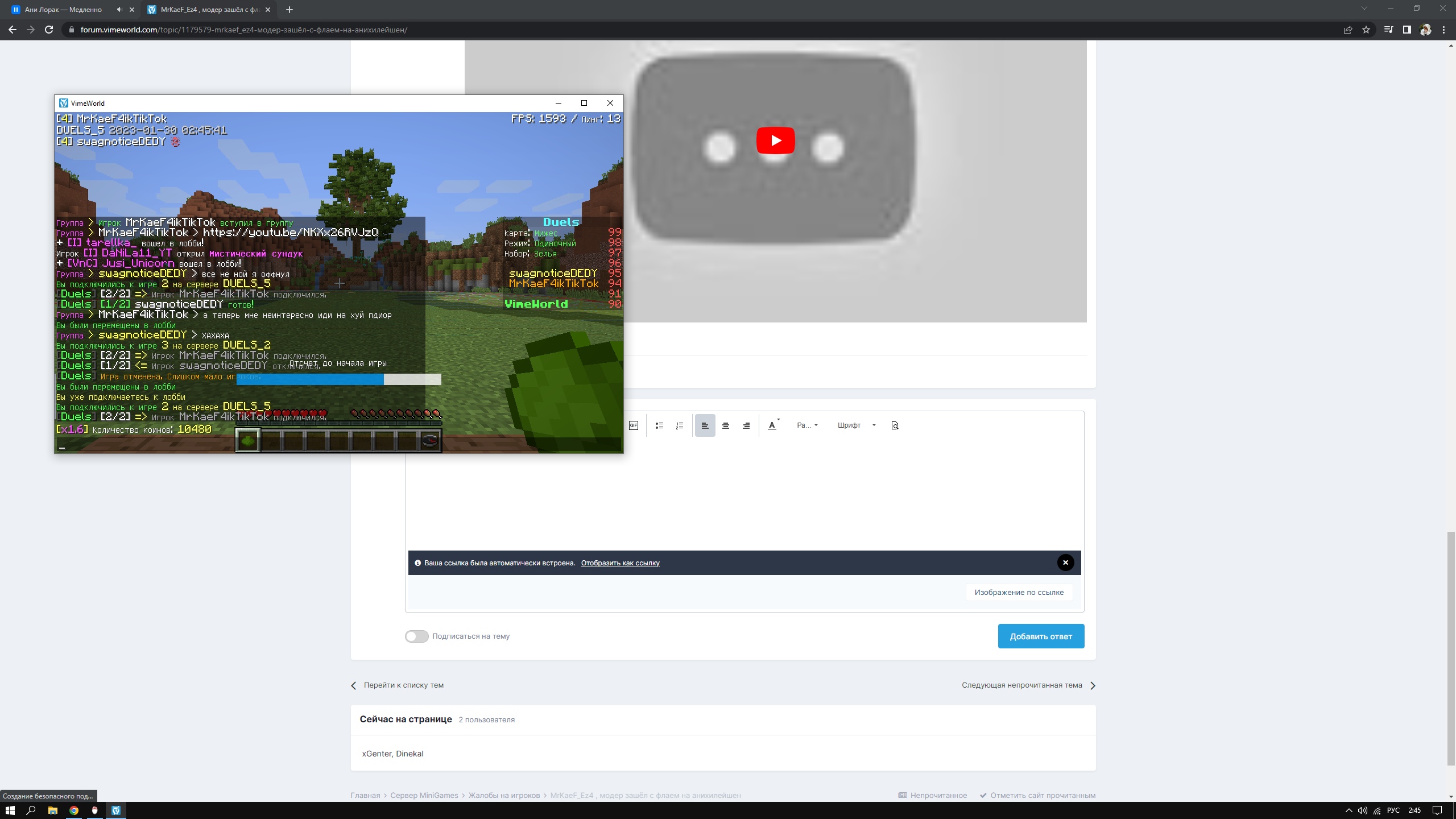Go to Жалобы на игроков breadcrumb
Image resolution: width=1456 pixels, height=819 pixels.
pyautogui.click(x=504, y=795)
